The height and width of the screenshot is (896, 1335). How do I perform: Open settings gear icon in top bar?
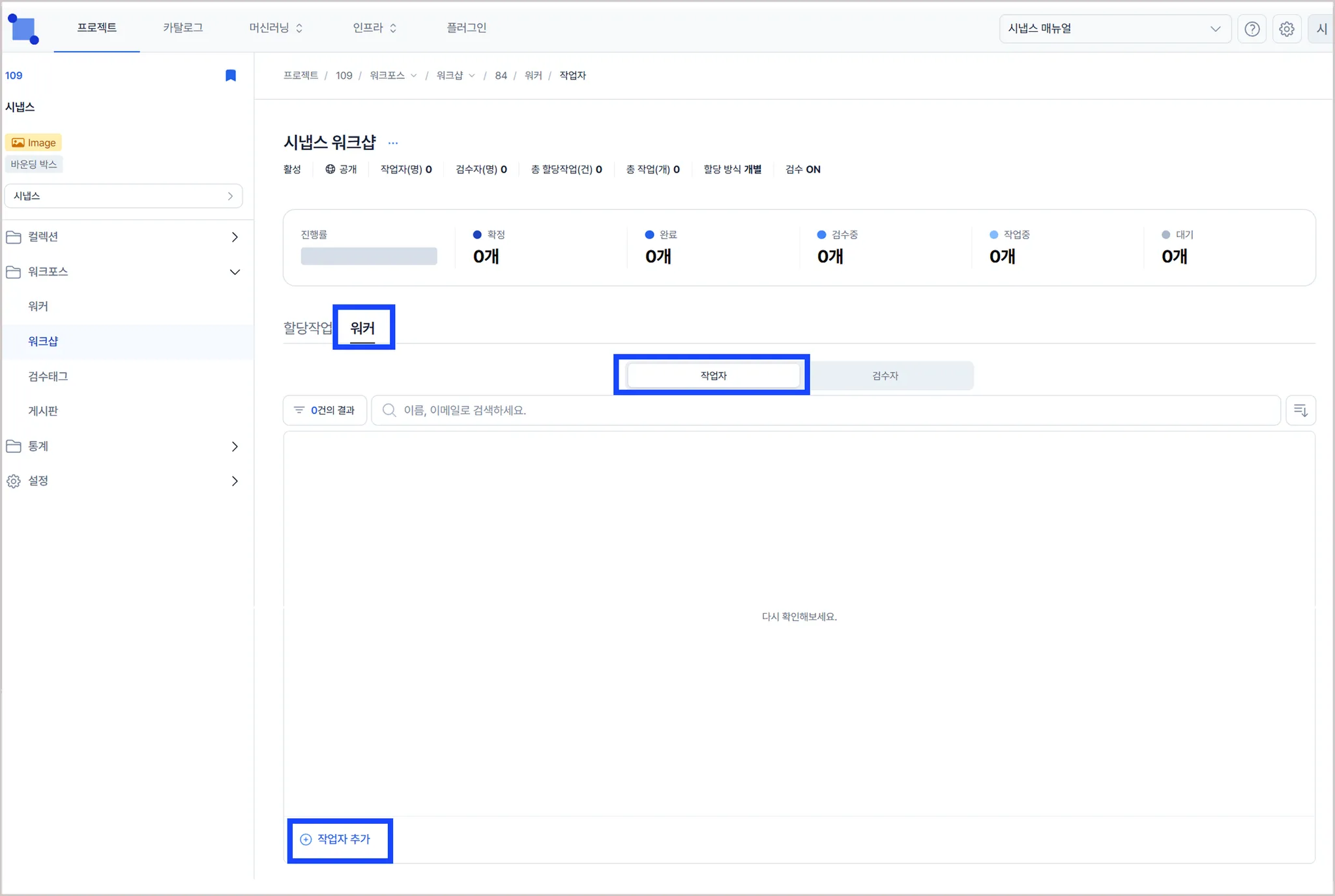coord(1286,29)
